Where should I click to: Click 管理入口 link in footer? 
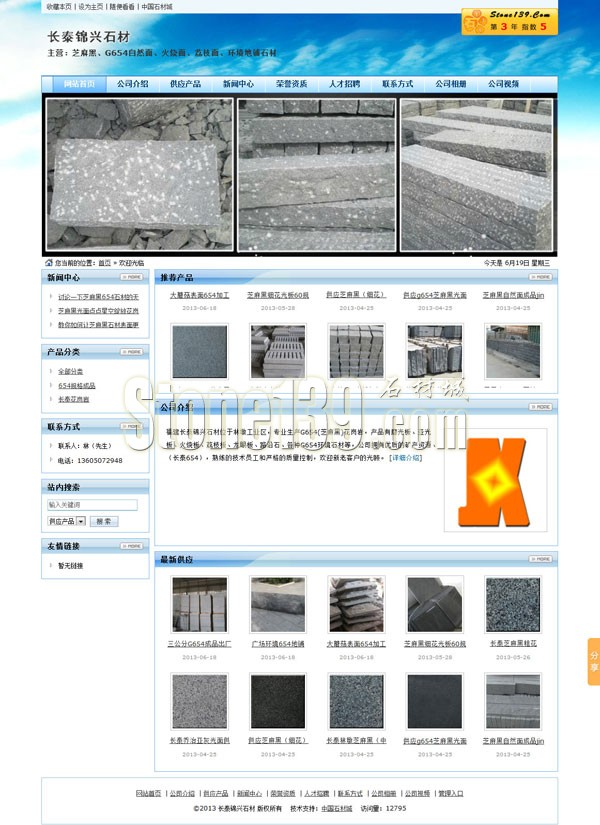(x=450, y=793)
